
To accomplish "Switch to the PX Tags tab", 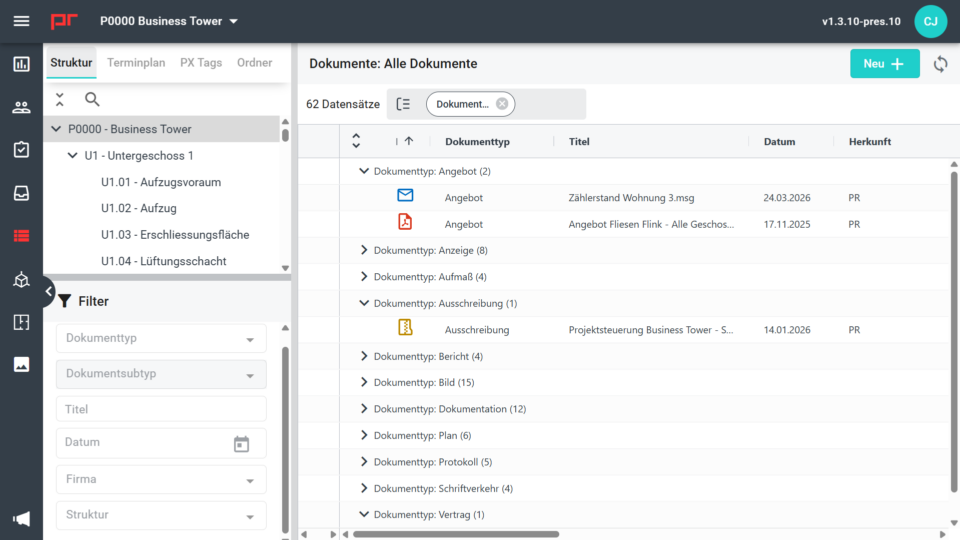I will [201, 63].
